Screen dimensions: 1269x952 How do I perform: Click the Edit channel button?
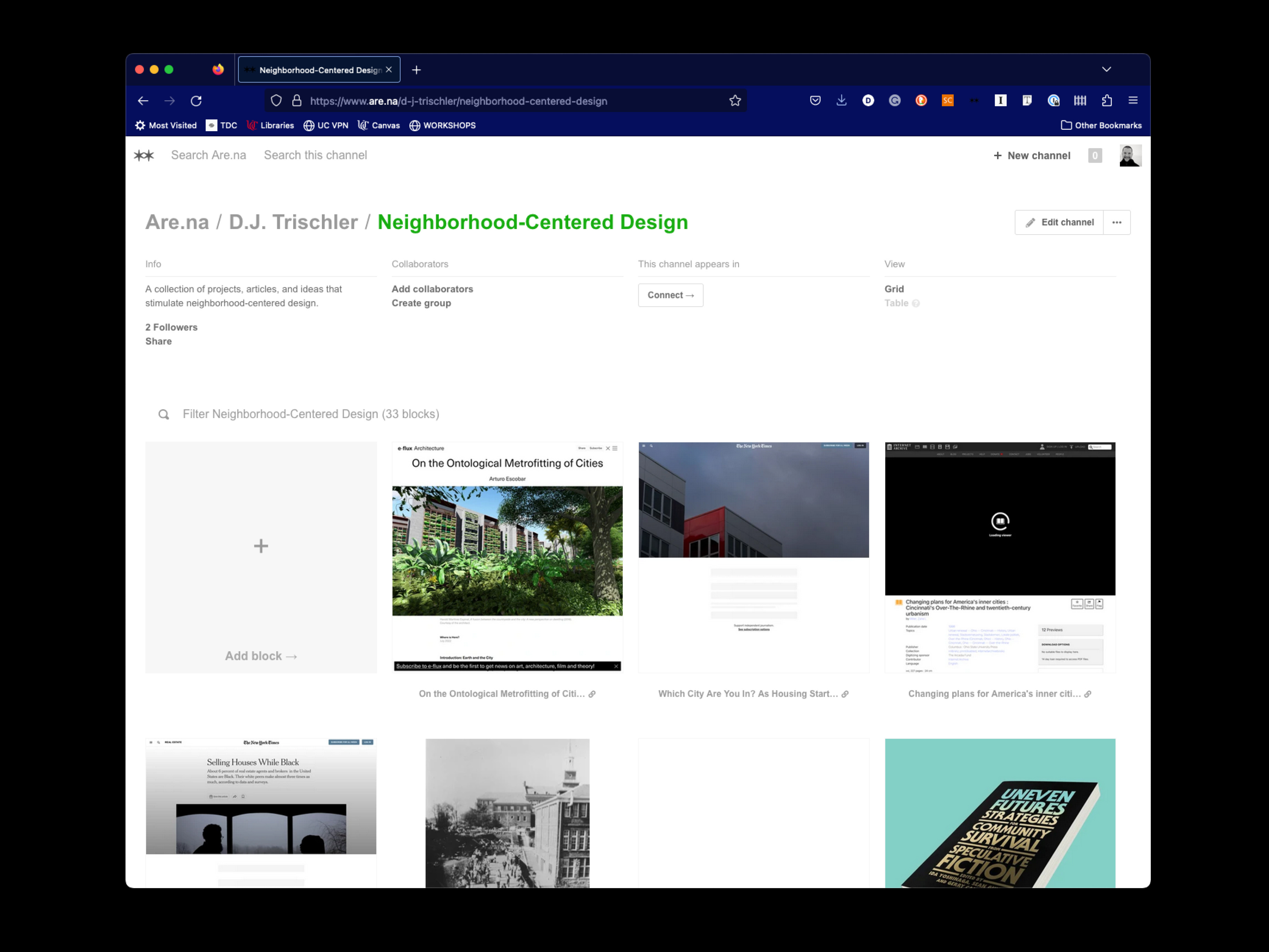(x=1059, y=223)
